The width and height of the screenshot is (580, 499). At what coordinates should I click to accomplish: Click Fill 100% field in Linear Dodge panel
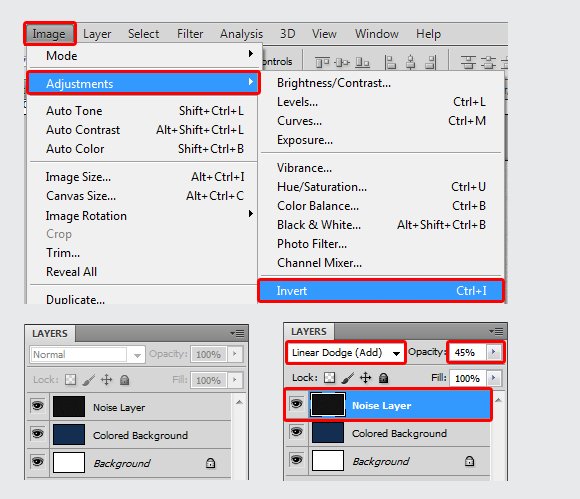pos(468,378)
